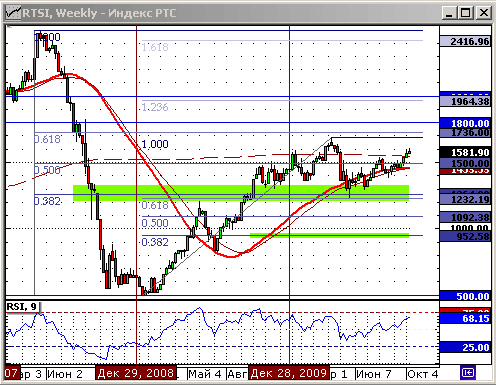Select the 500.00 support level label
Image resolution: width=496 pixels, height=385 pixels.
[x=465, y=296]
